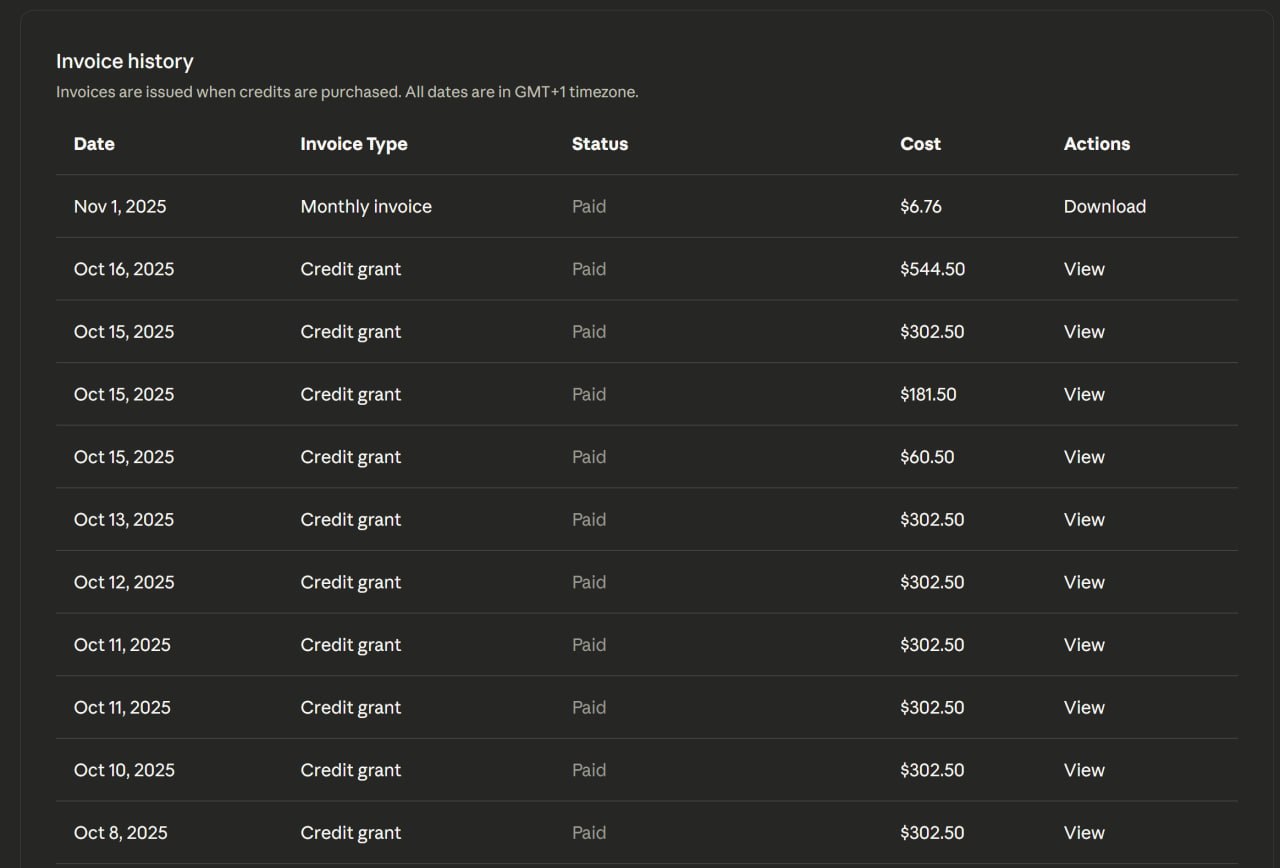Click Paid status on the Oct 16 row
The width and height of the screenshot is (1280, 868).
(589, 269)
